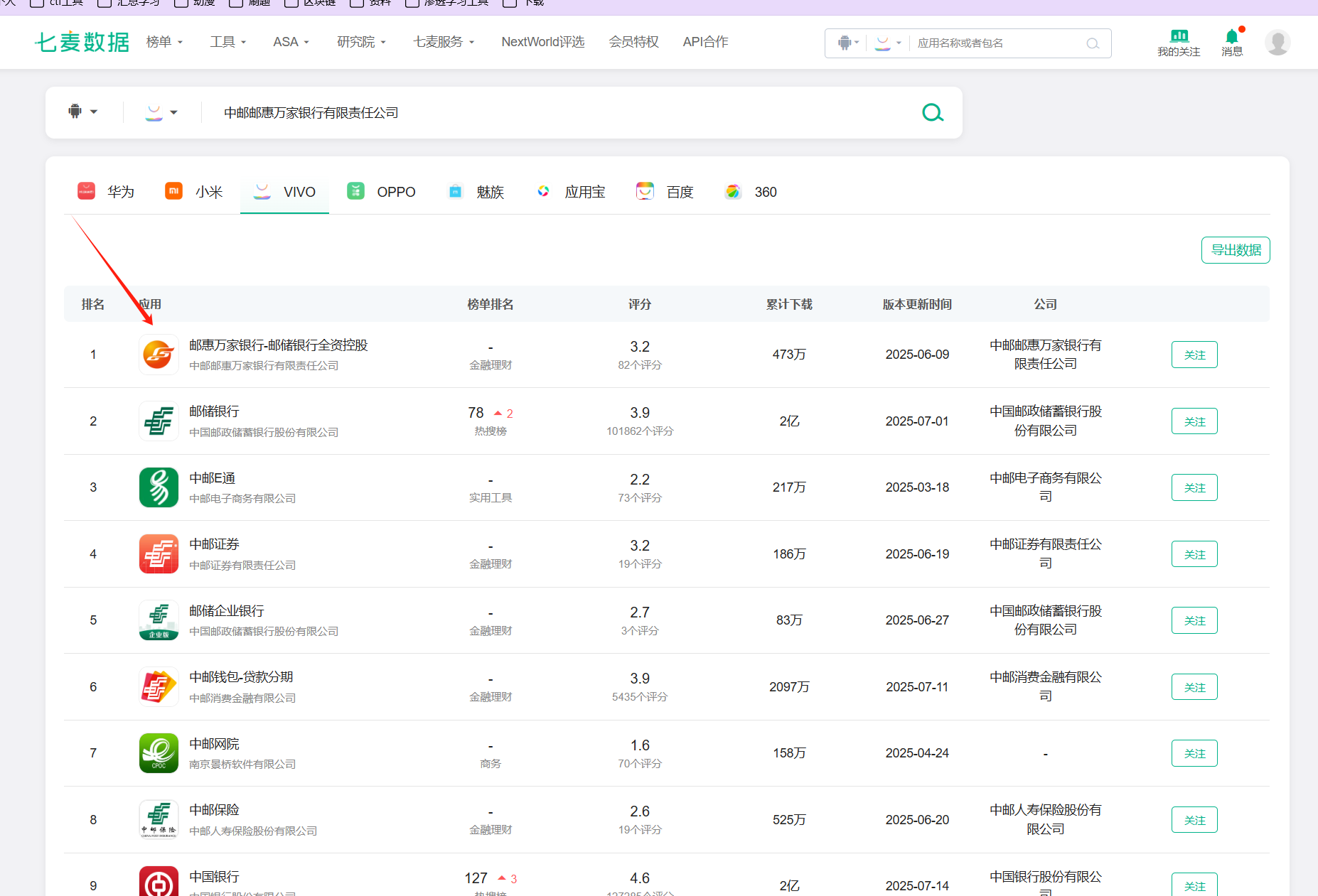This screenshot has width=1318, height=896.
Task: Click the 累计下载 column header
Action: point(789,304)
